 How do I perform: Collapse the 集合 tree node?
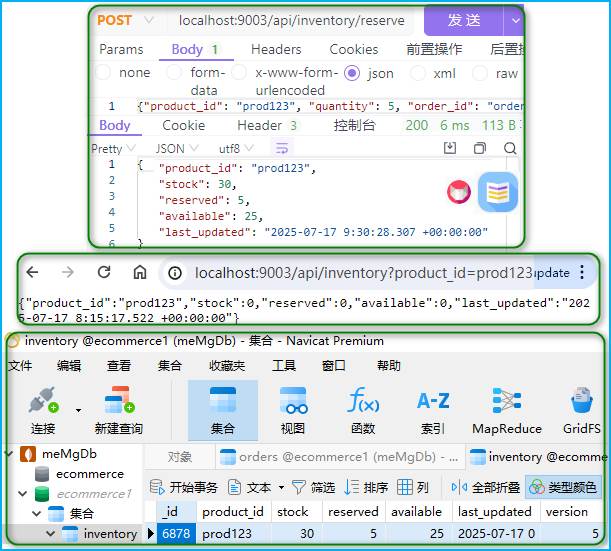click(37, 513)
